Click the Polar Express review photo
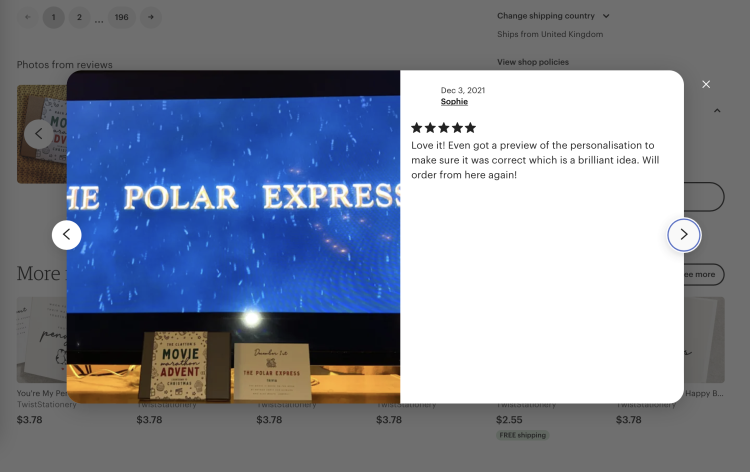This screenshot has height=472, width=750. click(x=233, y=237)
